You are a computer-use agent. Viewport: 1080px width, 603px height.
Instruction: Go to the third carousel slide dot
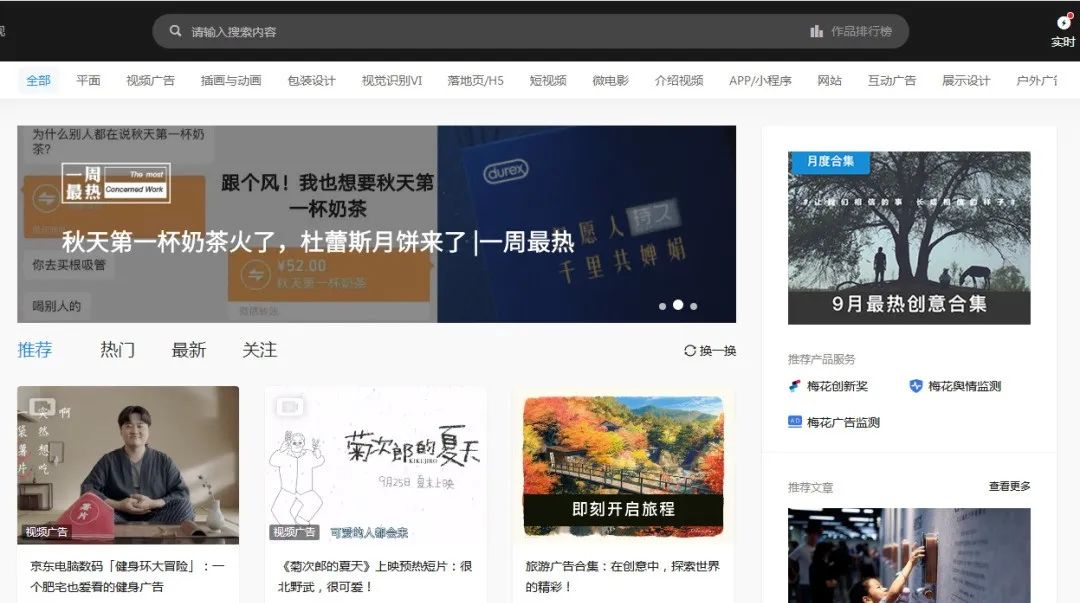pyautogui.click(x=694, y=306)
